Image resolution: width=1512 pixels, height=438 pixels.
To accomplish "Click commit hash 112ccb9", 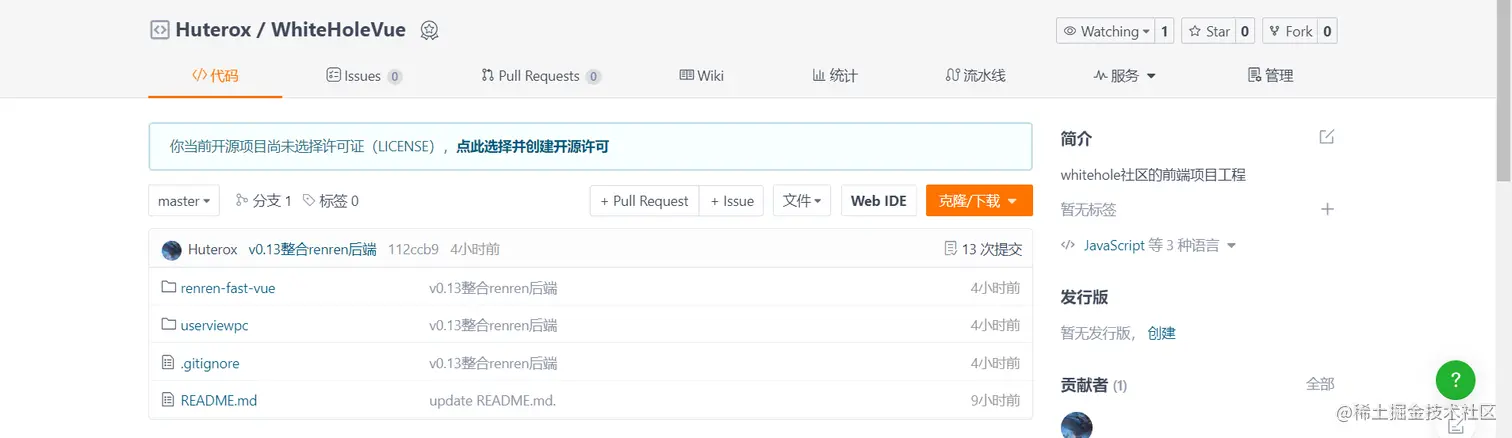I will point(413,250).
